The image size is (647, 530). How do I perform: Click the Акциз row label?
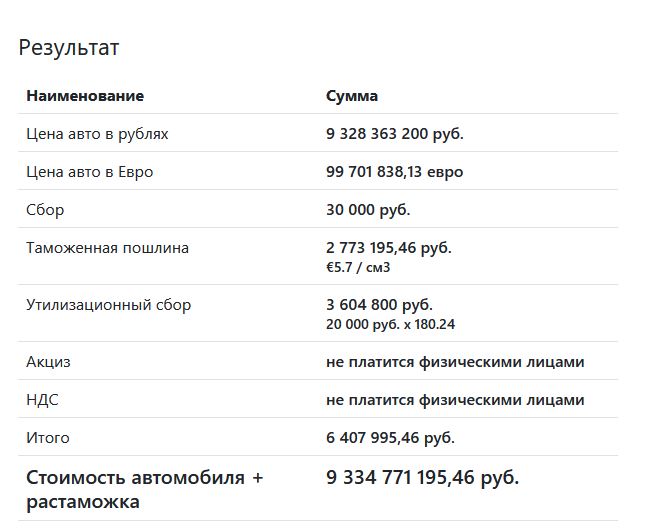48,362
